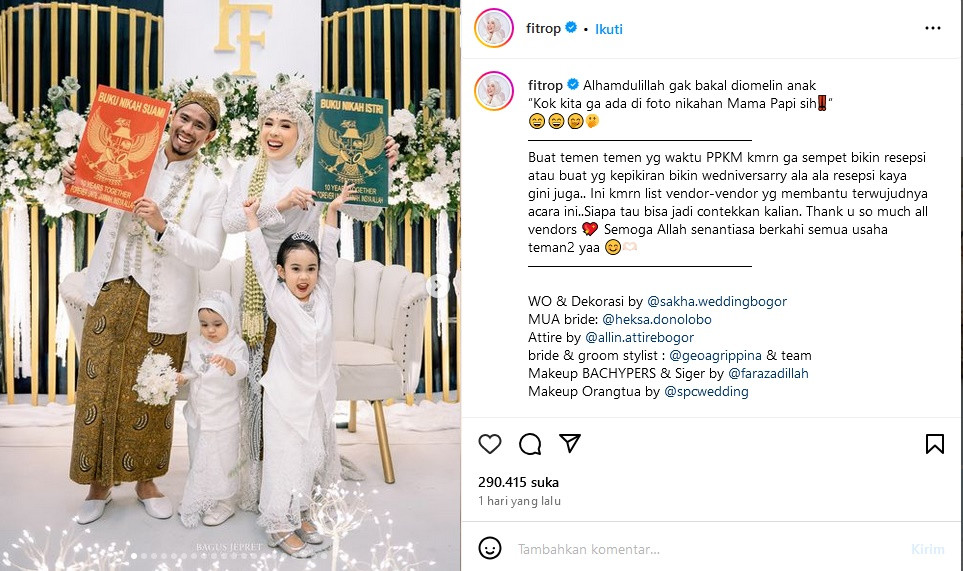The height and width of the screenshot is (571, 963).
Task: Open the @farazadillah profile link
Action: point(768,373)
